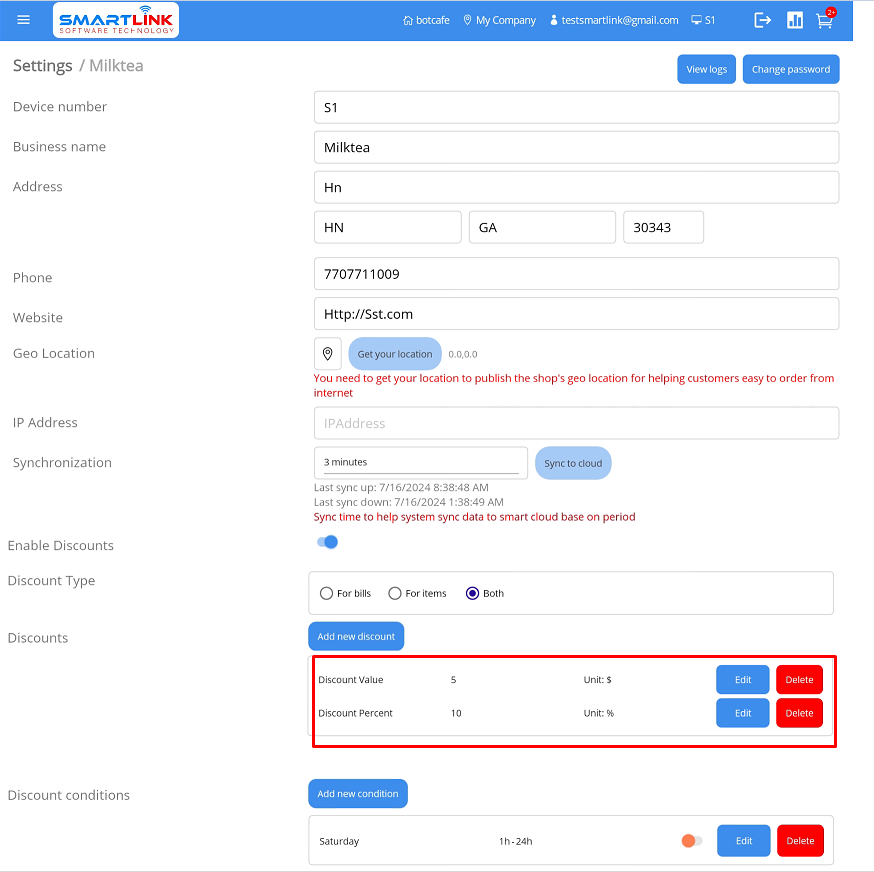The image size is (874, 872).
Task: Click the View logs button
Action: [706, 69]
